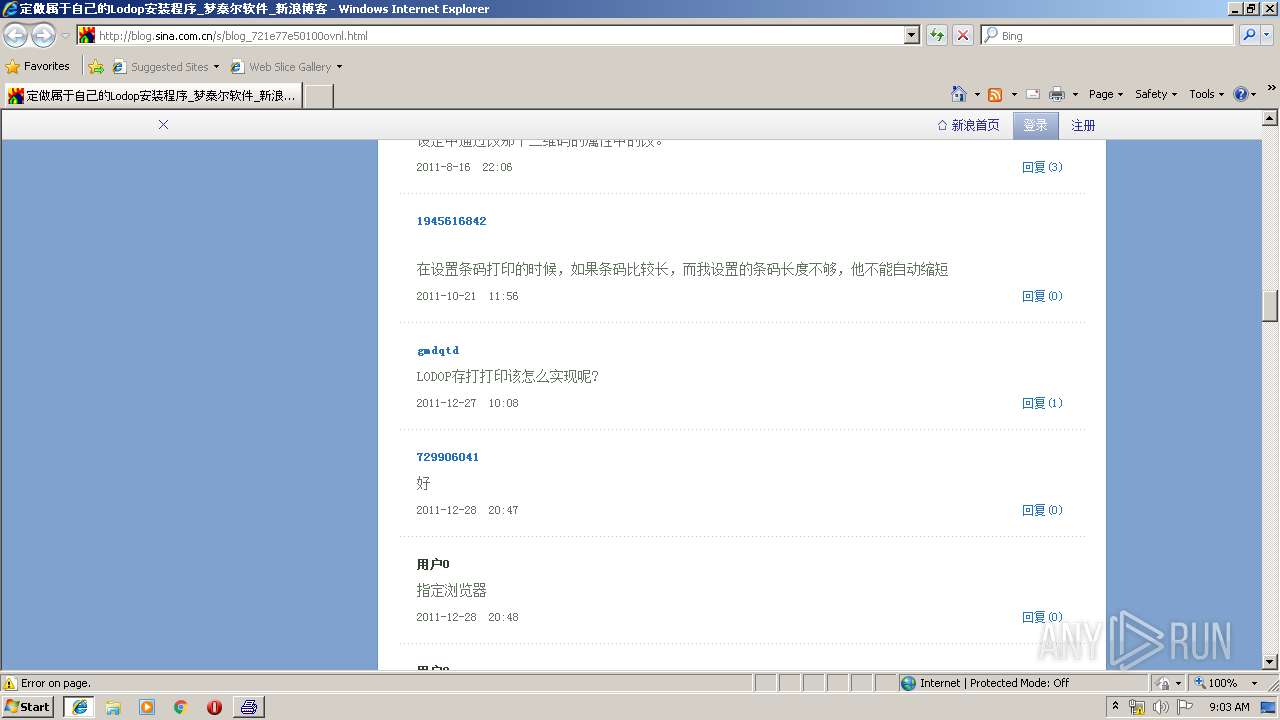Launch the media player taskbar icon

[x=147, y=707]
